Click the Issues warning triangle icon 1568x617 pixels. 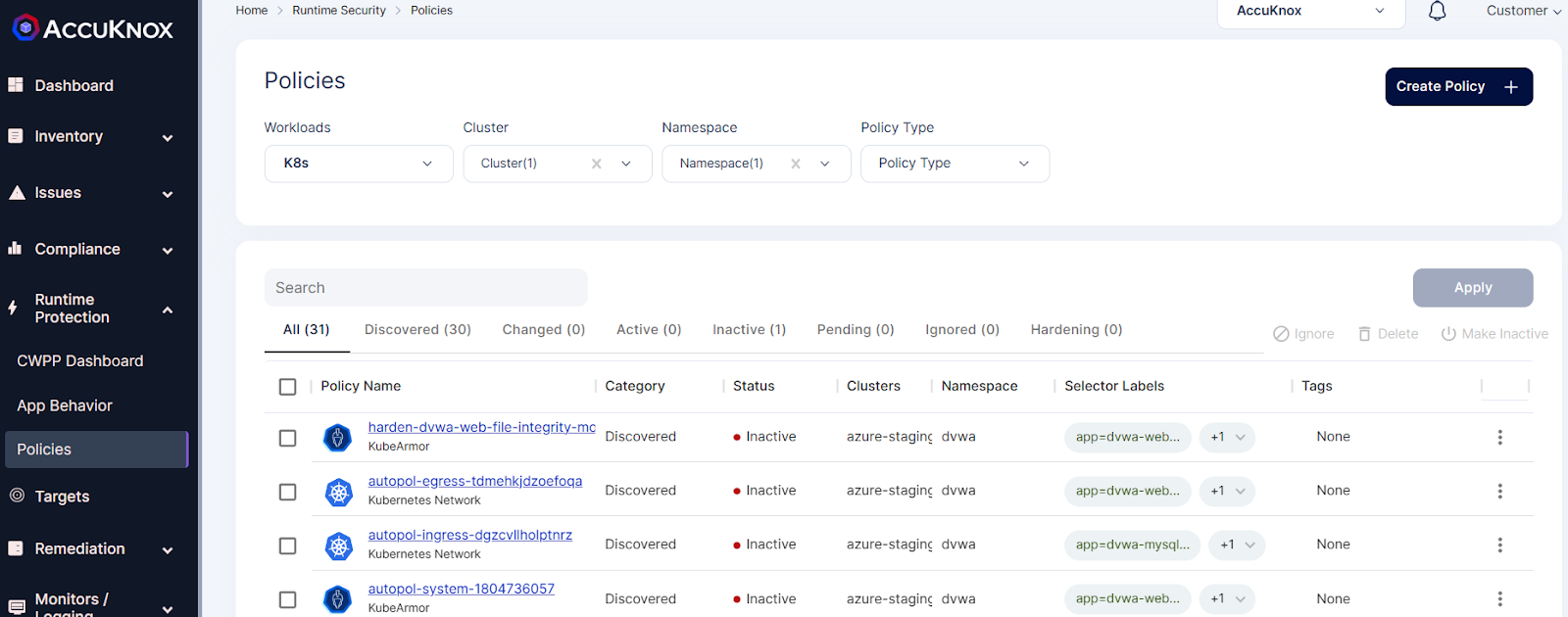17,193
